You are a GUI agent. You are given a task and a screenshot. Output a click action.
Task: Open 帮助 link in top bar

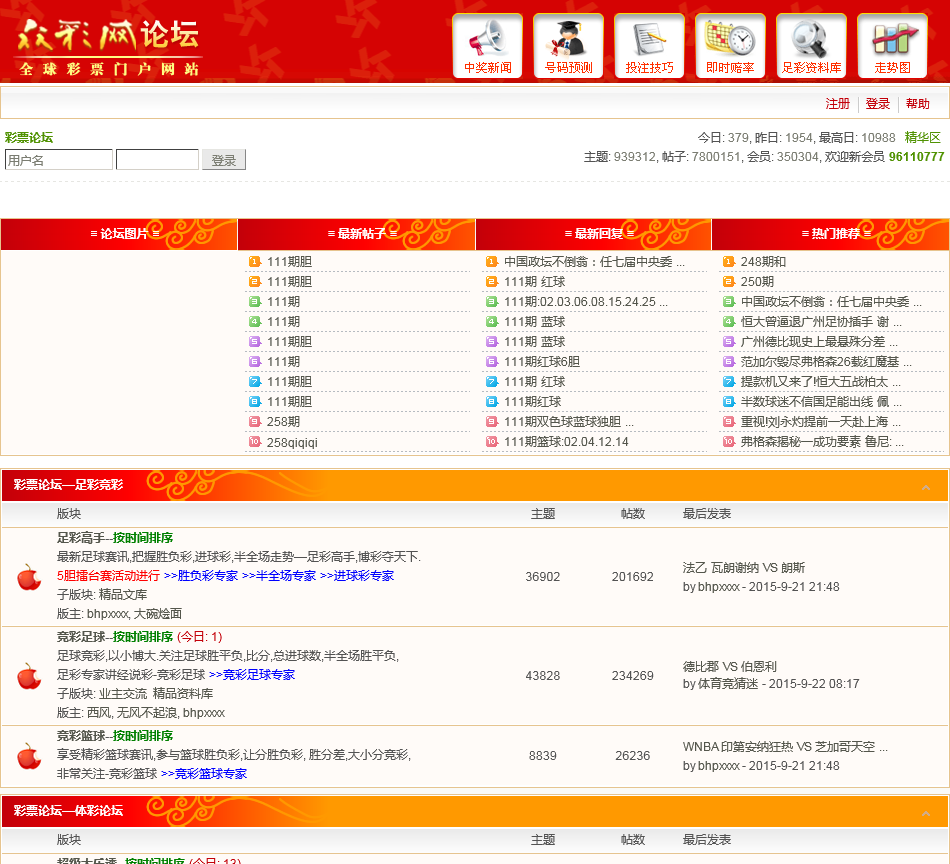pos(917,104)
